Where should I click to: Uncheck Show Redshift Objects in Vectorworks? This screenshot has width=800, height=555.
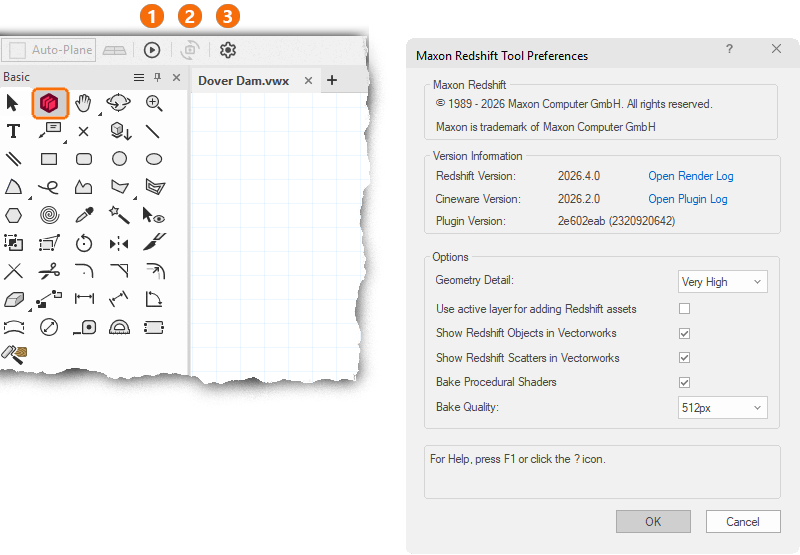coord(685,333)
